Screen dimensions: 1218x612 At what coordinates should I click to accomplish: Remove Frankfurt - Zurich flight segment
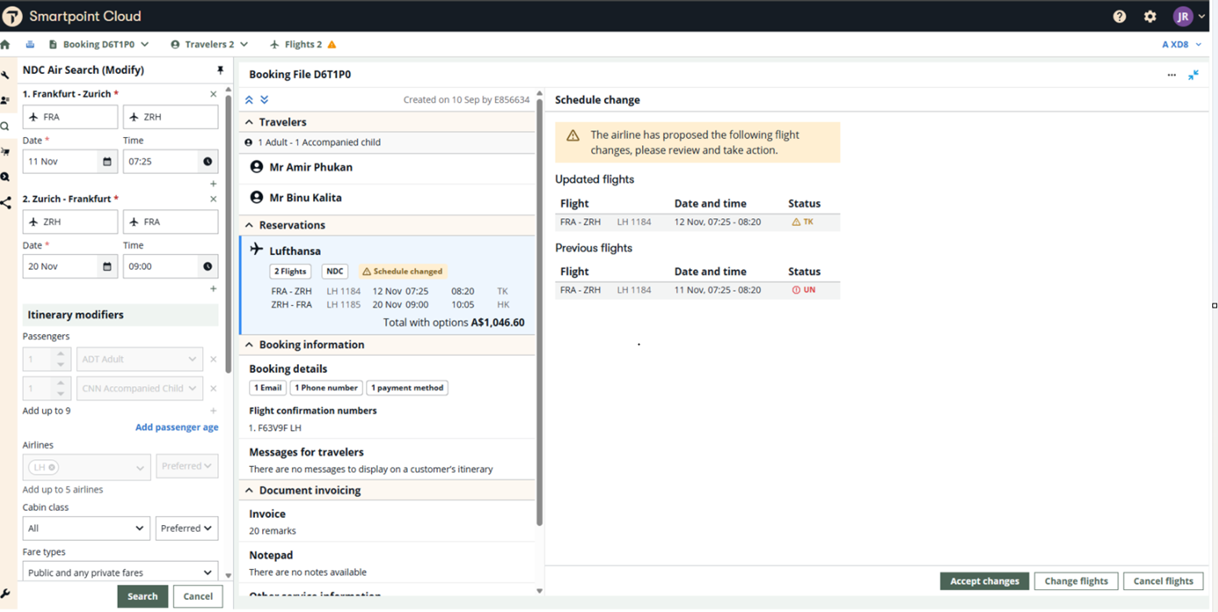coord(213,94)
